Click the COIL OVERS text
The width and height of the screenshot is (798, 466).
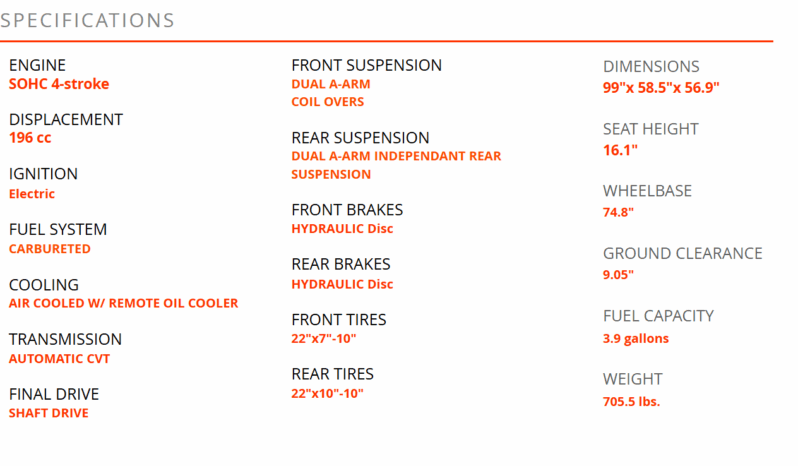[328, 102]
